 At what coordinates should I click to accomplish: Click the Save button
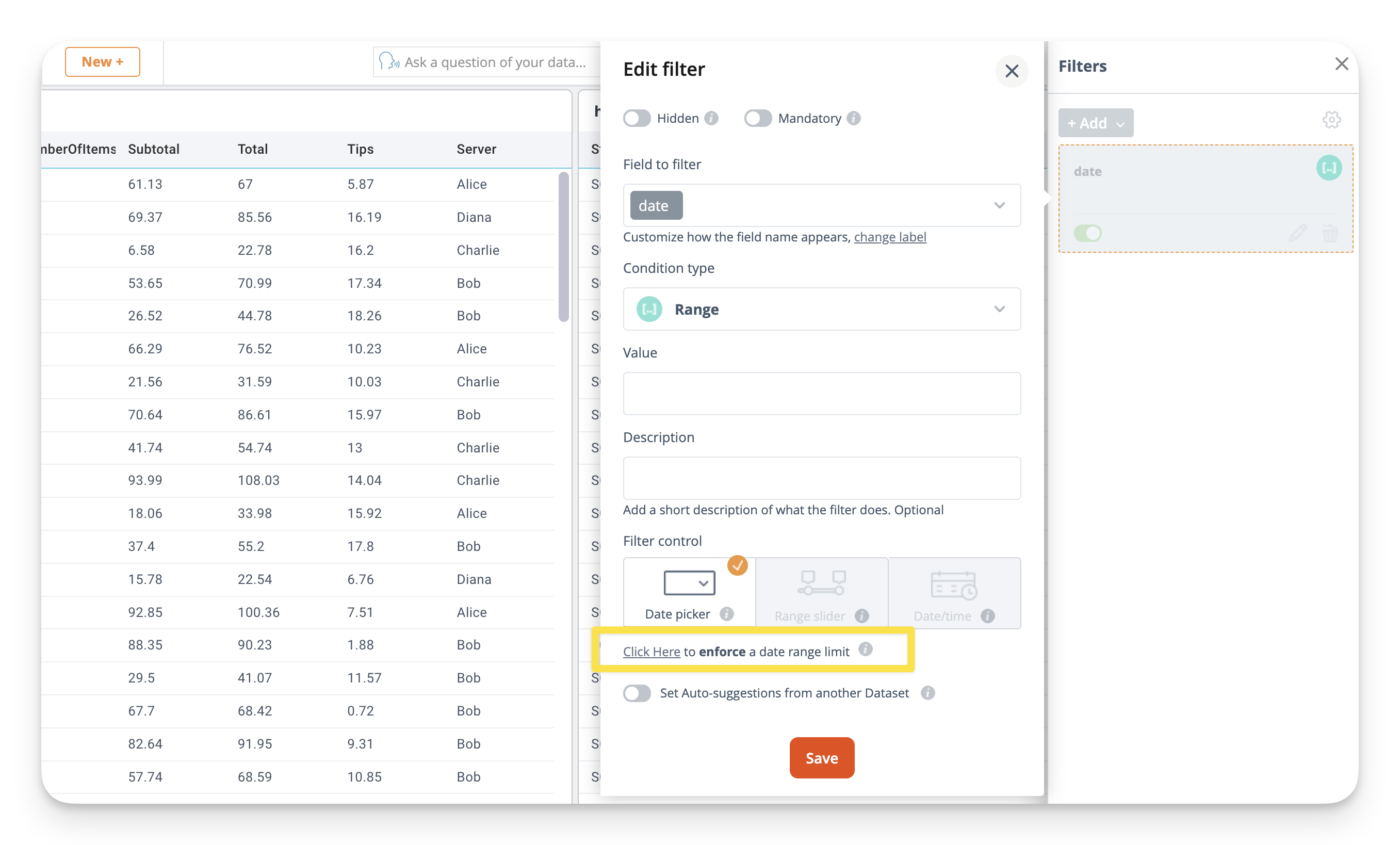[821, 757]
